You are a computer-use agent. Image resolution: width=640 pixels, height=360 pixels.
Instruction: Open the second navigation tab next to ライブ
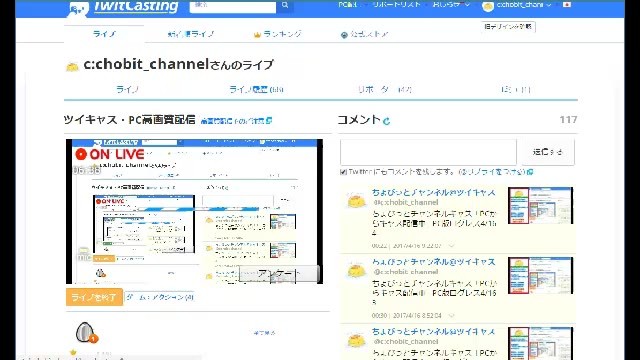pyautogui.click(x=191, y=34)
